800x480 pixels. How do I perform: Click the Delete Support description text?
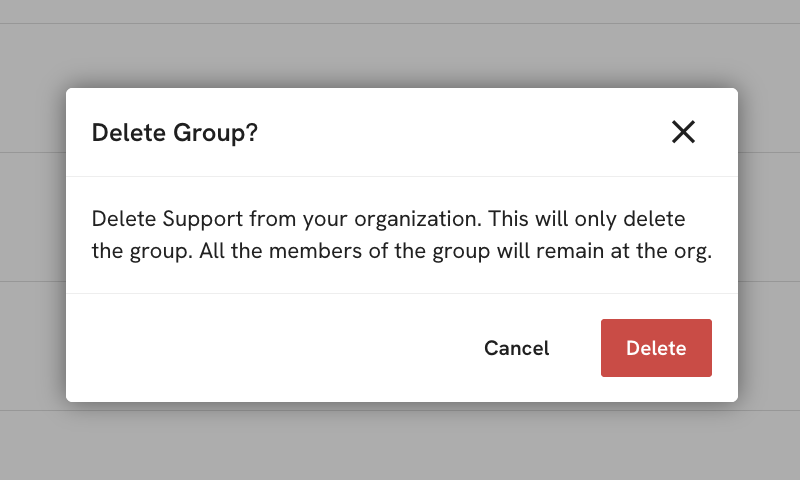pos(401,235)
